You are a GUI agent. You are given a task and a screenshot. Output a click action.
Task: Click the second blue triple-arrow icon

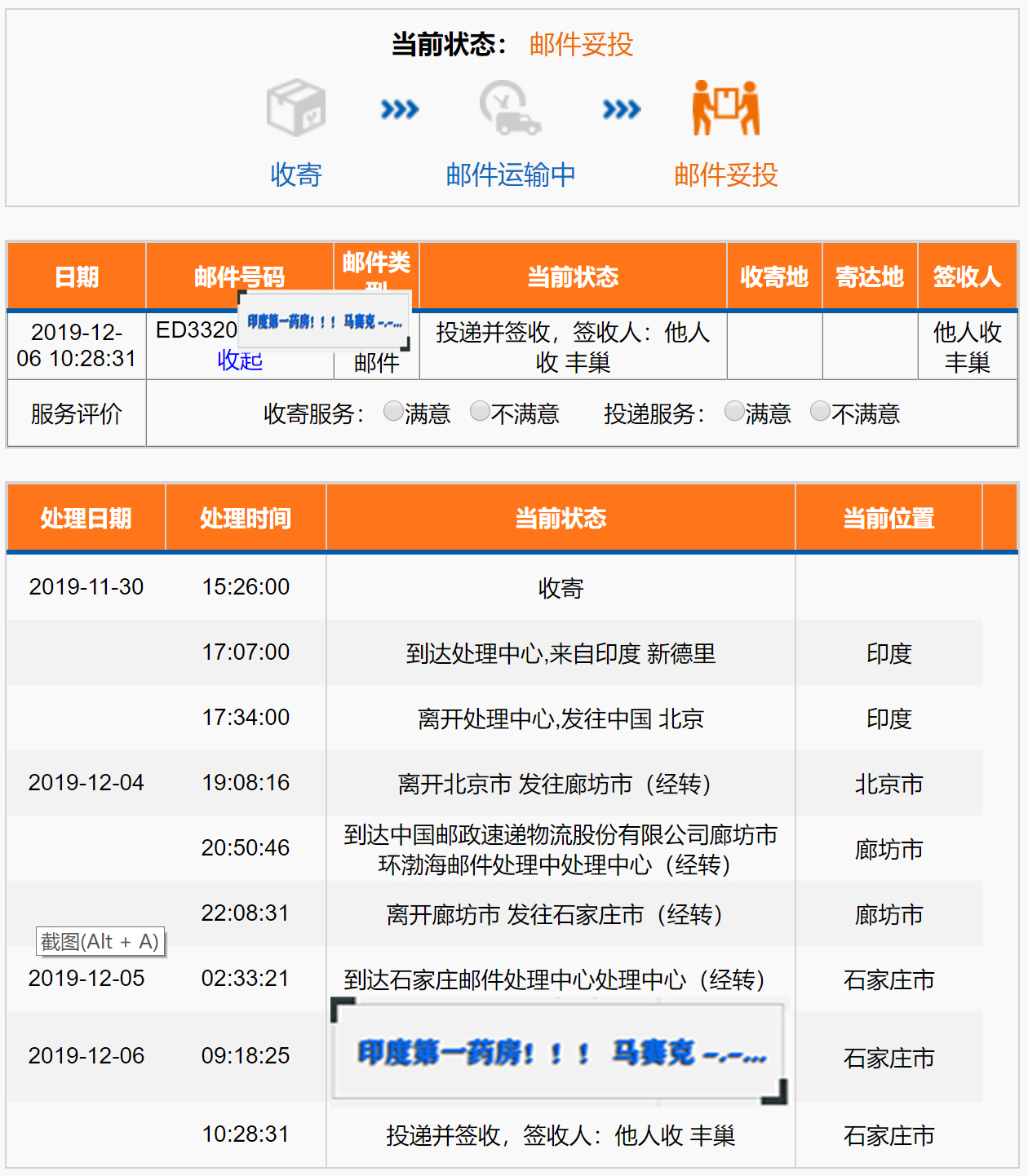click(x=621, y=109)
